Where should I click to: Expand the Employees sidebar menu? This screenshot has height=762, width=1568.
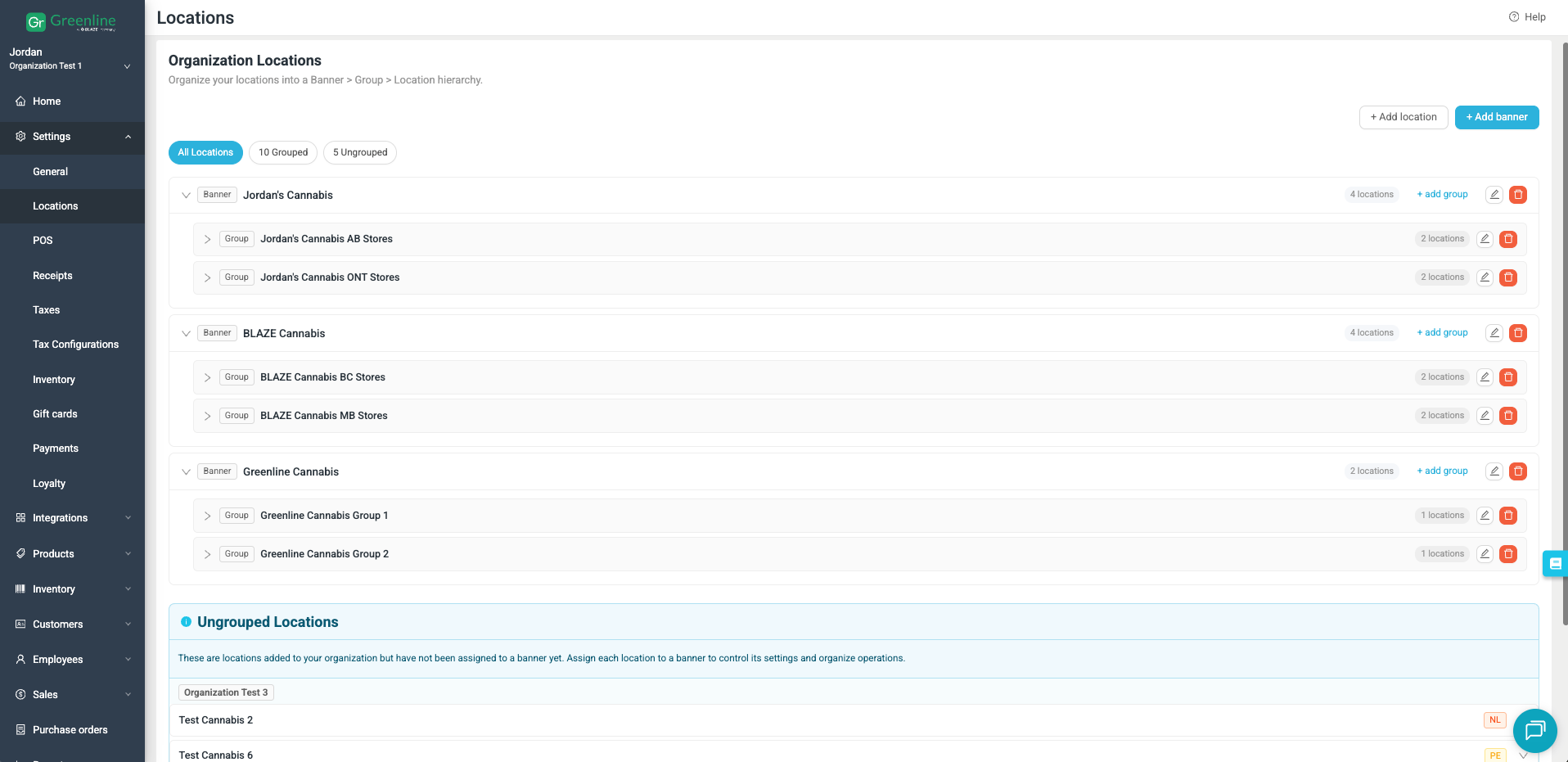[72, 660]
